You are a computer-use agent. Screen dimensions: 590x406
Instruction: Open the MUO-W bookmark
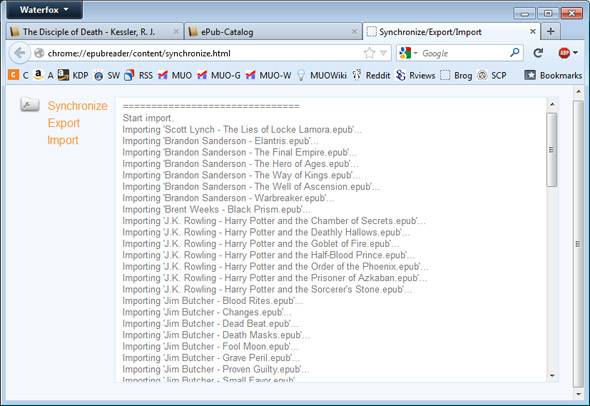268,75
